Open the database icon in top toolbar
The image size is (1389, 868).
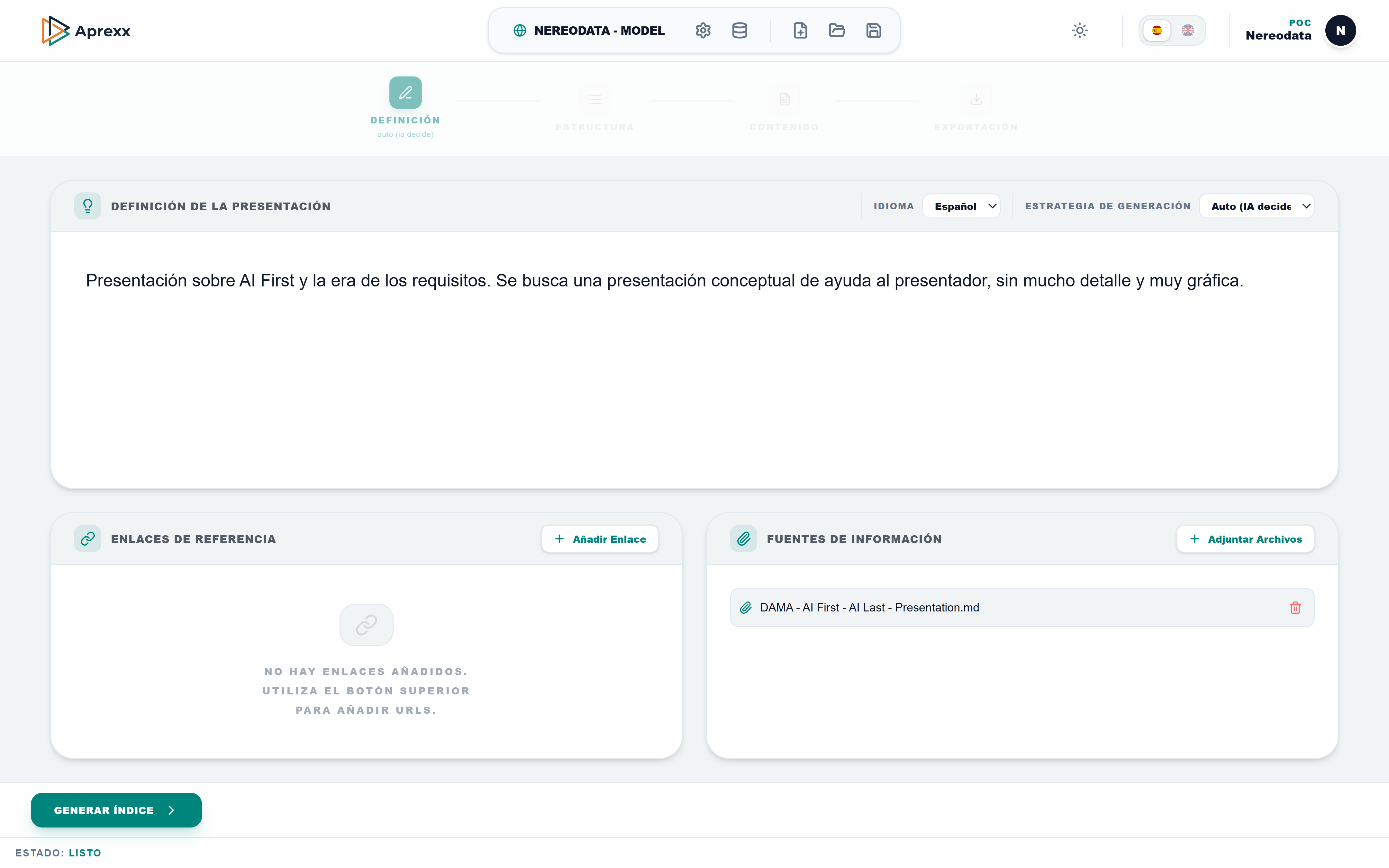pyautogui.click(x=740, y=31)
